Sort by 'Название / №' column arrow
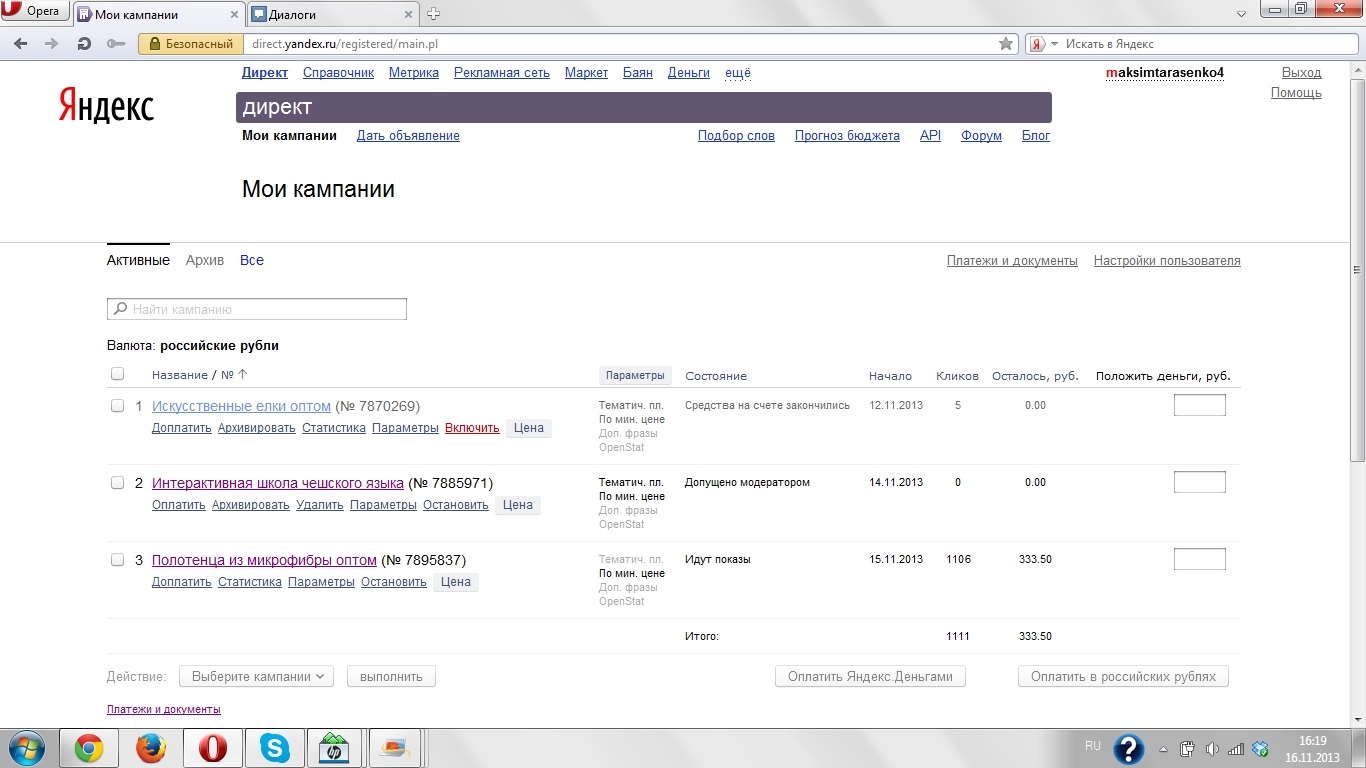This screenshot has height=768, width=1366. coord(242,375)
